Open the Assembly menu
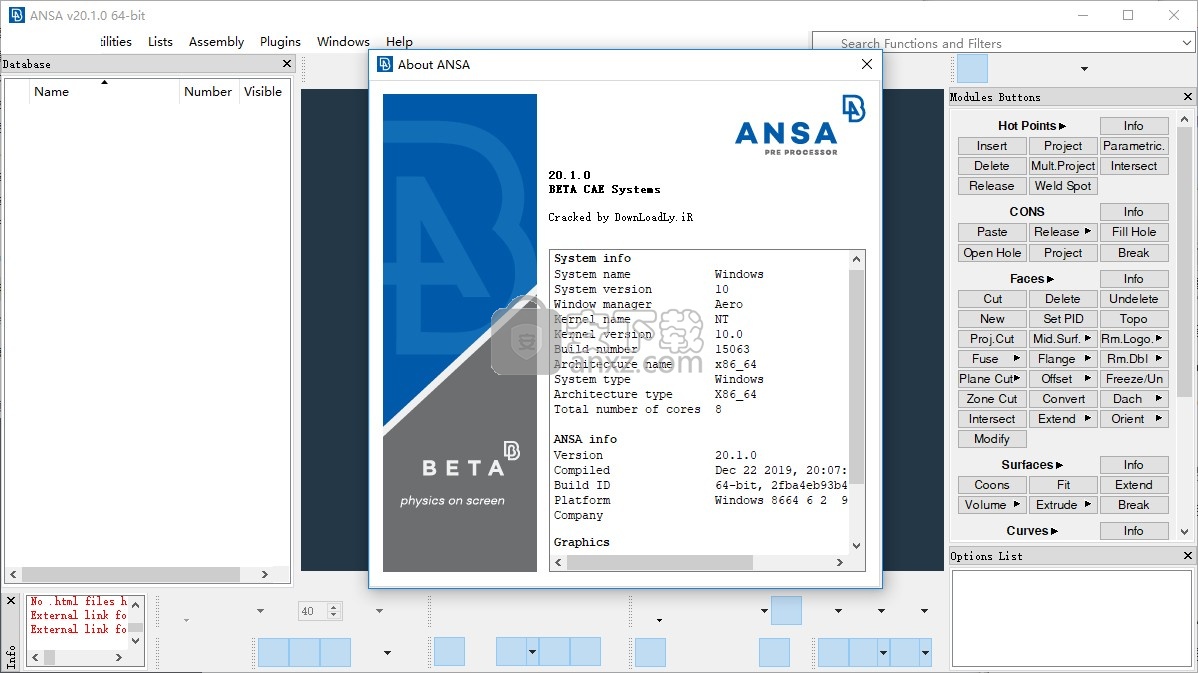The height and width of the screenshot is (673, 1198). [216, 41]
